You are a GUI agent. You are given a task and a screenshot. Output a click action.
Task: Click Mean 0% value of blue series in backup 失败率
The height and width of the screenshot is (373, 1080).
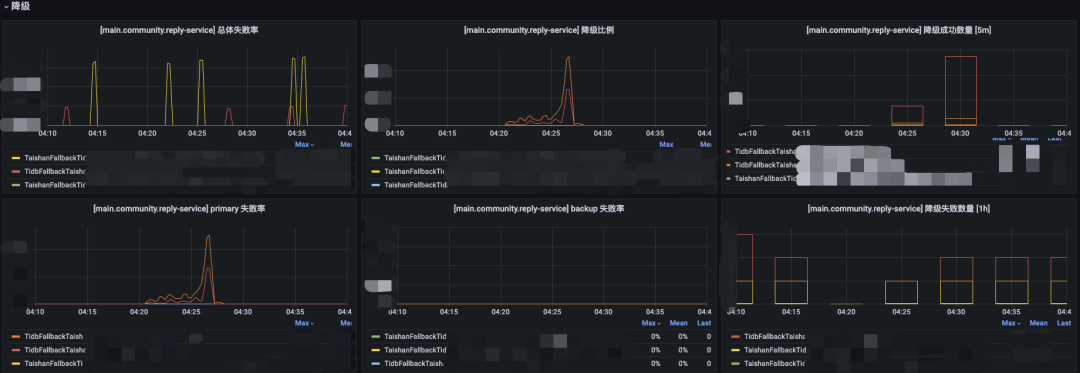(683, 363)
